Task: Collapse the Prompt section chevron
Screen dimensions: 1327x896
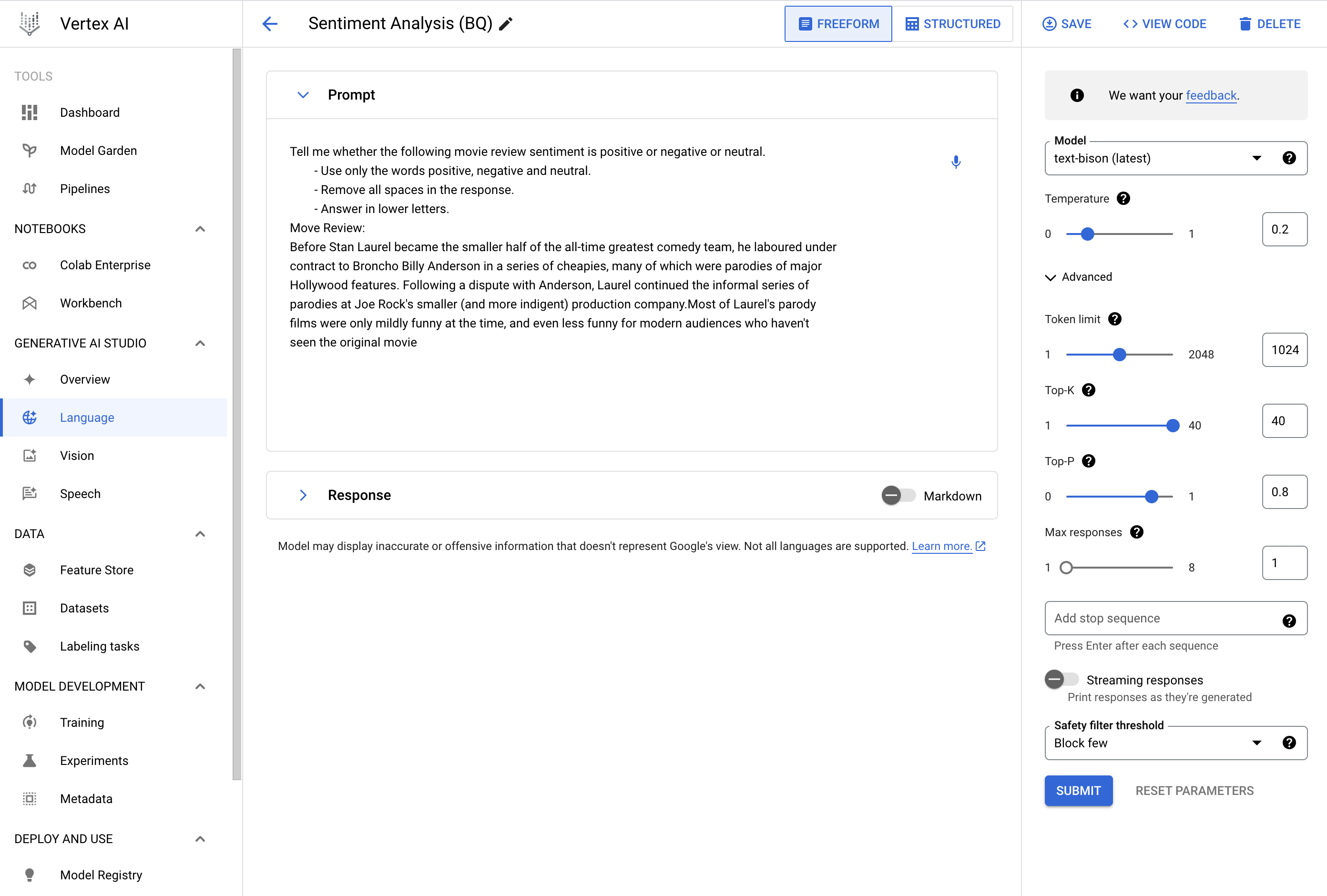Action: tap(302, 94)
